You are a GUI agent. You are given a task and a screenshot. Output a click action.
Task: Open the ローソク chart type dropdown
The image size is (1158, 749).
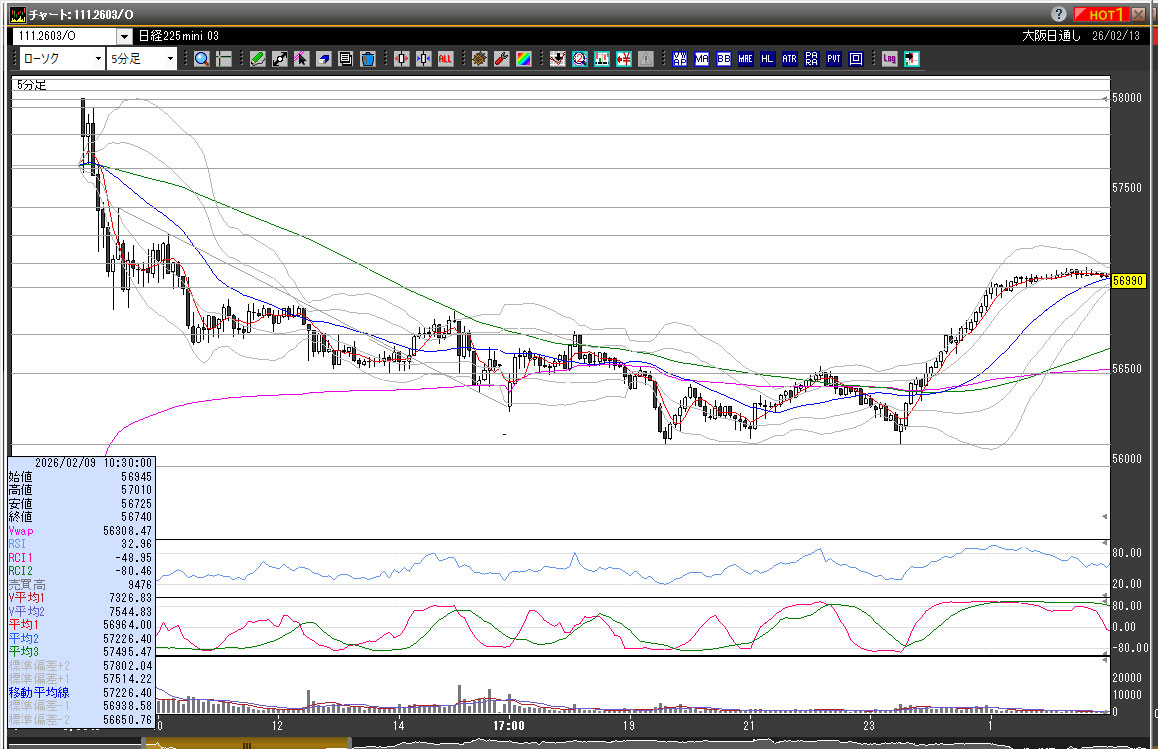point(61,59)
